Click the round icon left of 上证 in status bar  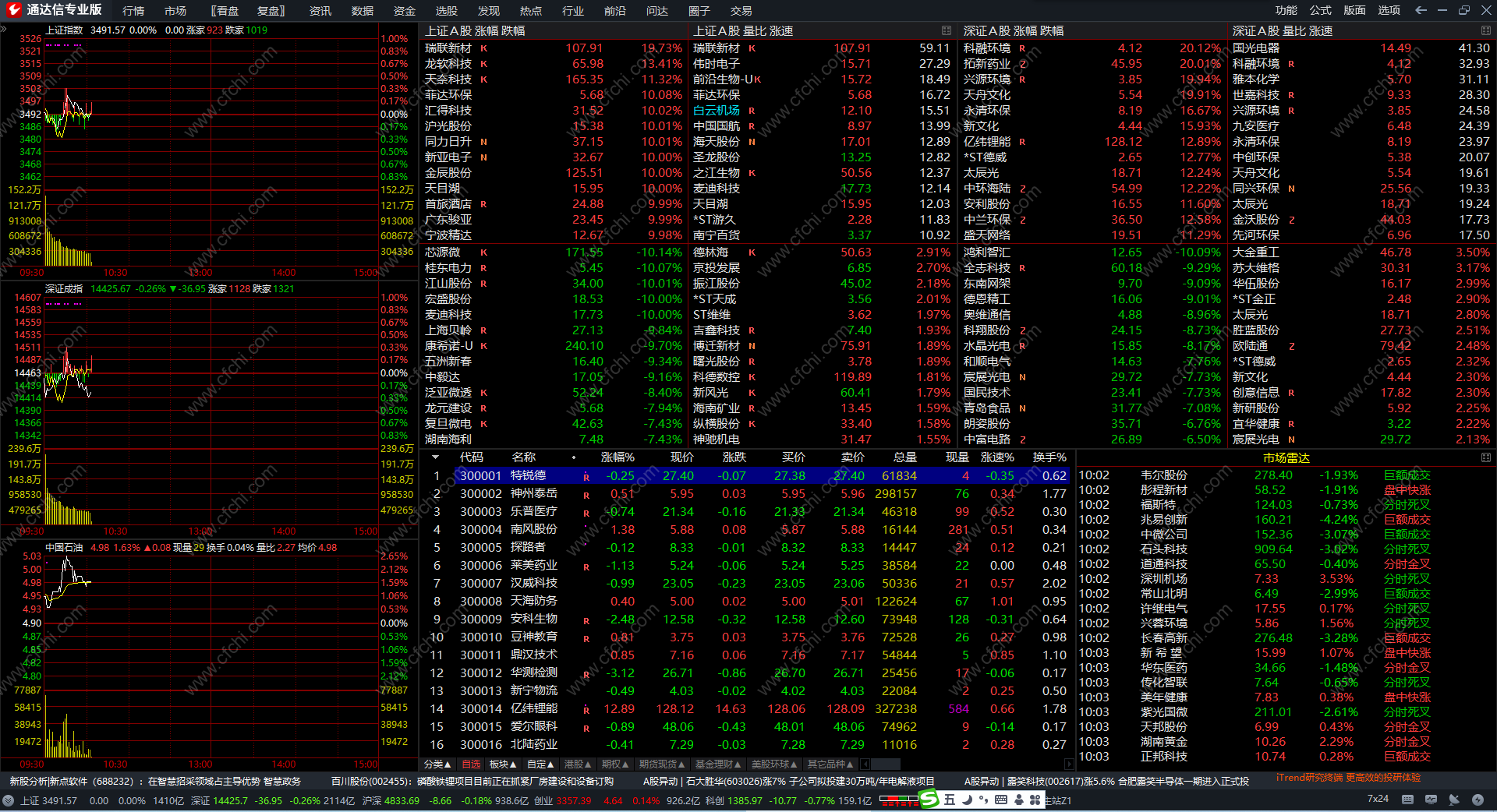coord(8,800)
